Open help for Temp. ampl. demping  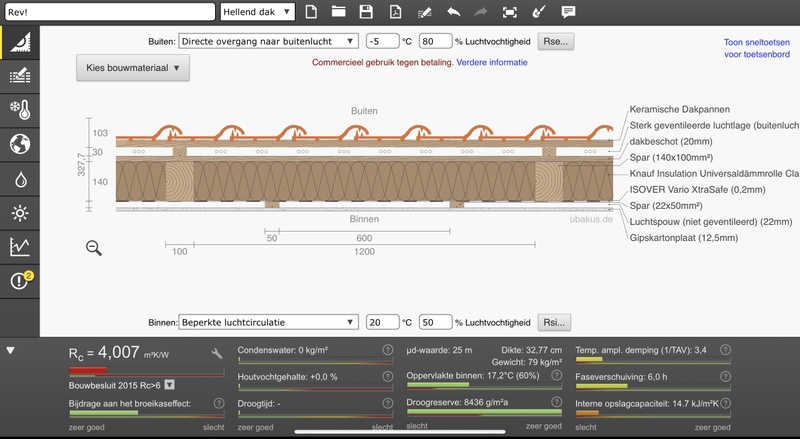pyautogui.click(x=726, y=350)
